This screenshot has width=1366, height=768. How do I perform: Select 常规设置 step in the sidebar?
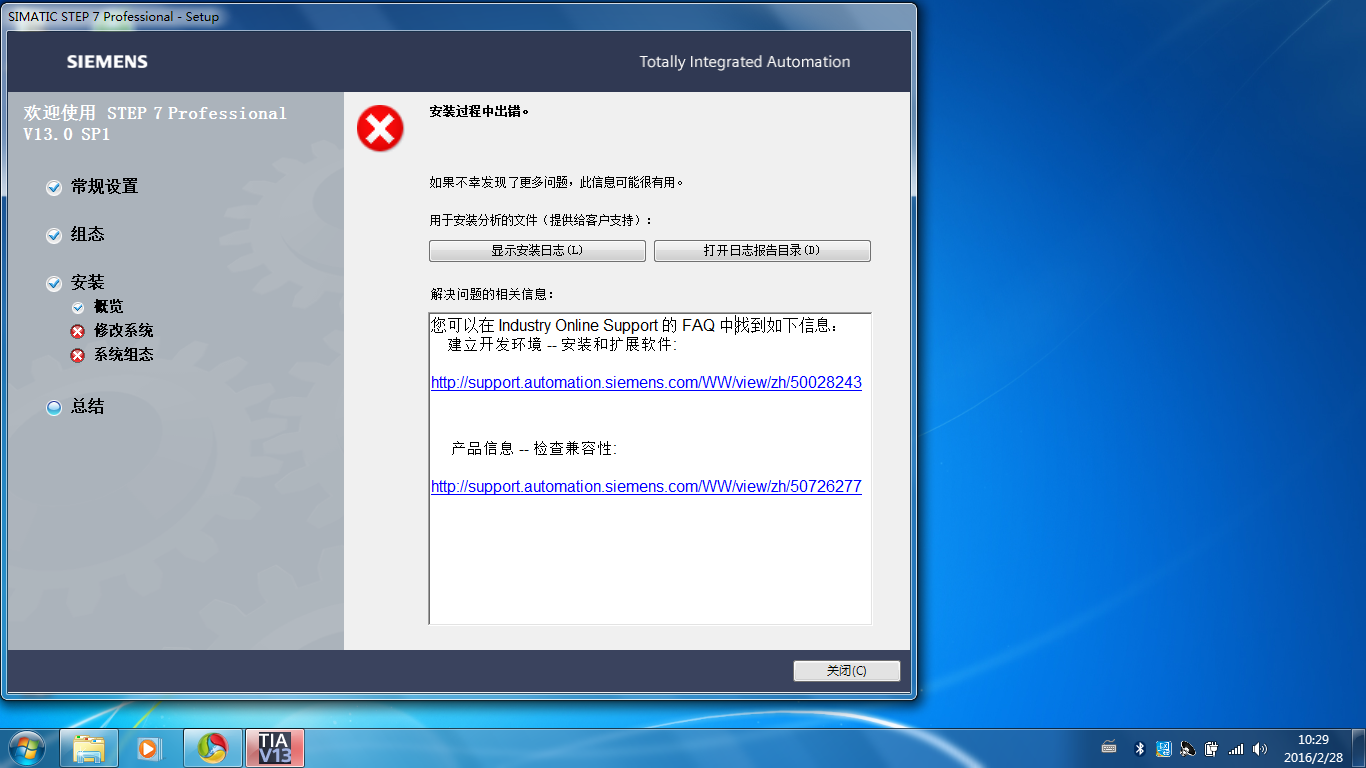[x=105, y=187]
